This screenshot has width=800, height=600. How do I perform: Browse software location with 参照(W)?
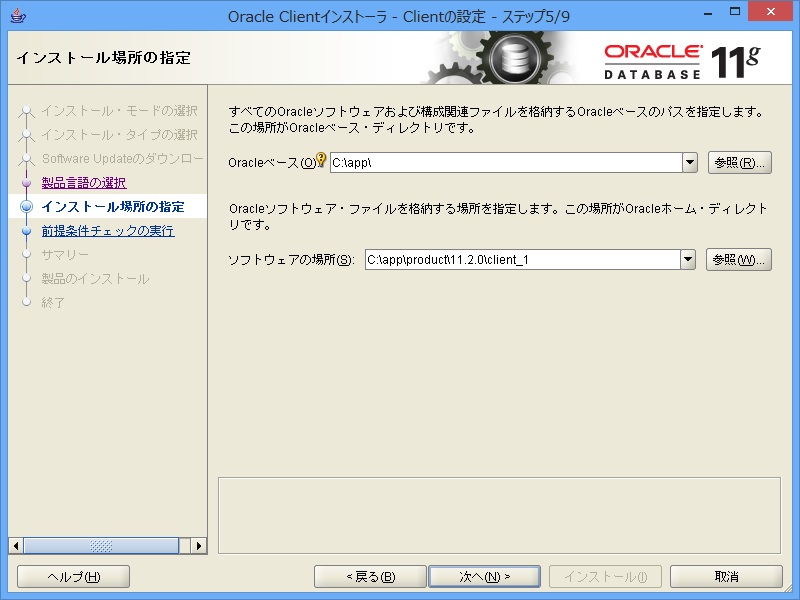[x=738, y=260]
